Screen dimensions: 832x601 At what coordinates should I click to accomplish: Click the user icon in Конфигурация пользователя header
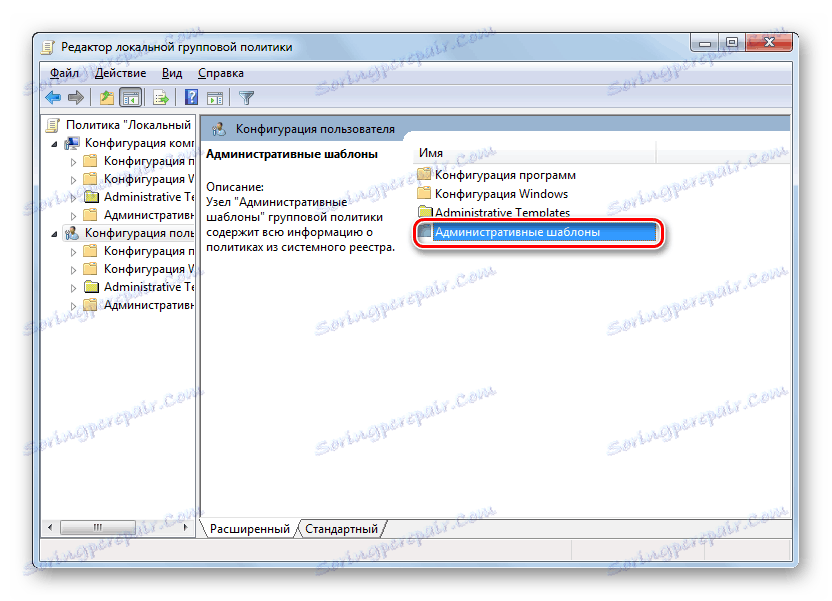coord(218,129)
